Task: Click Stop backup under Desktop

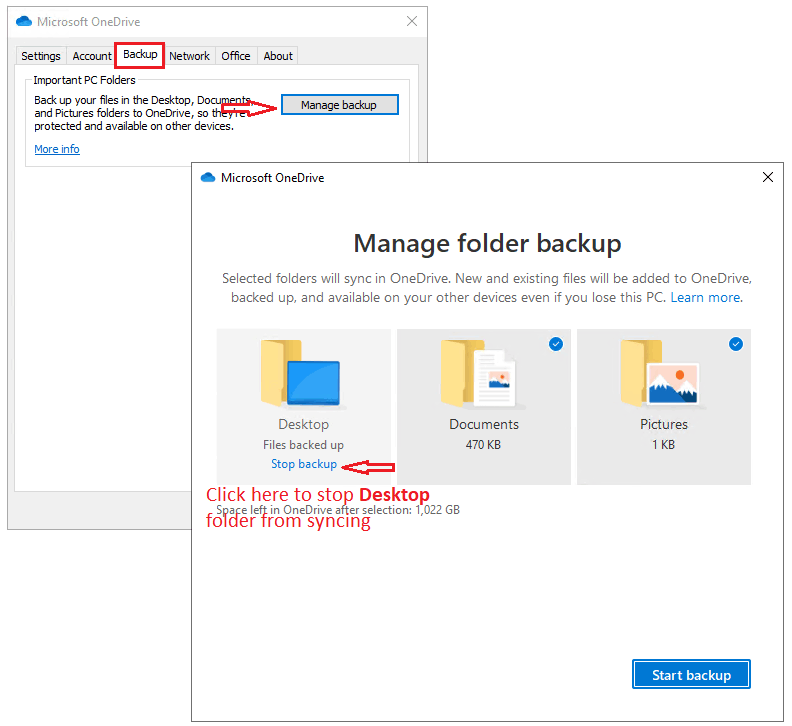Action: pyautogui.click(x=304, y=464)
